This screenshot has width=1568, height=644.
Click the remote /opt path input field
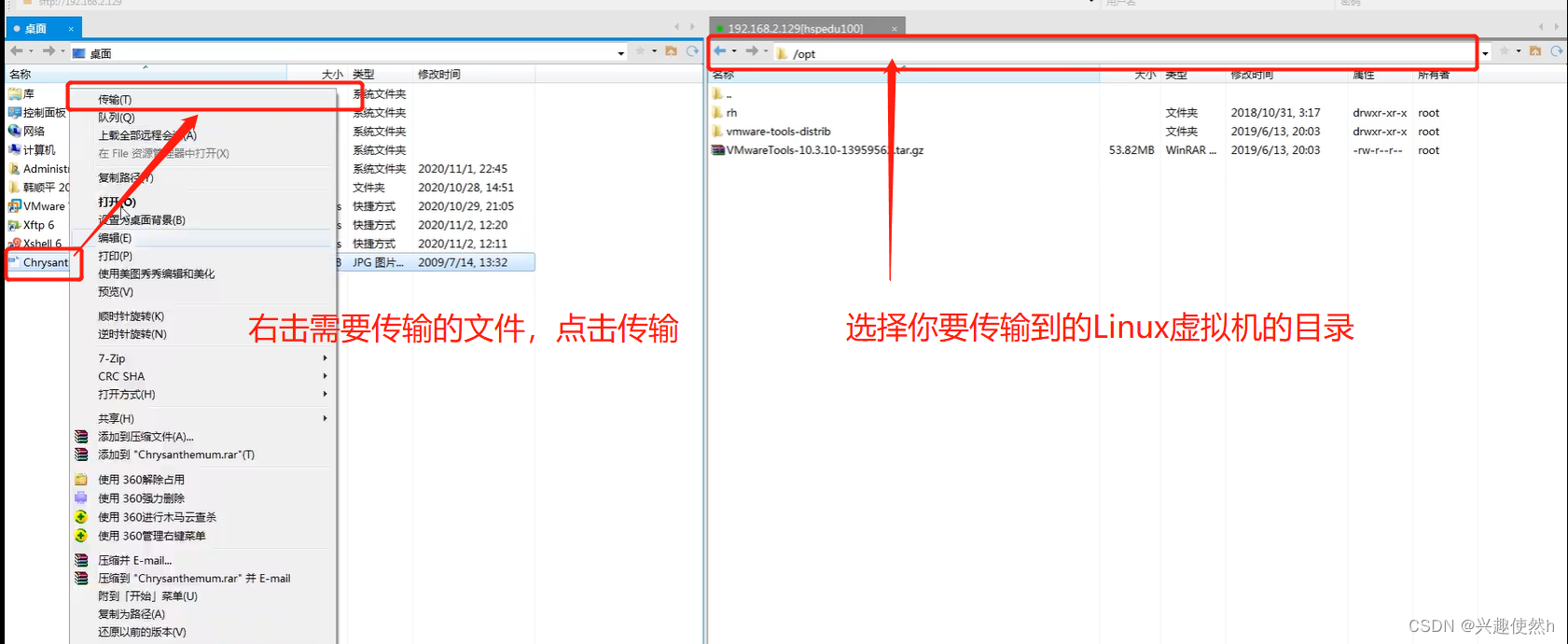[x=1127, y=53]
